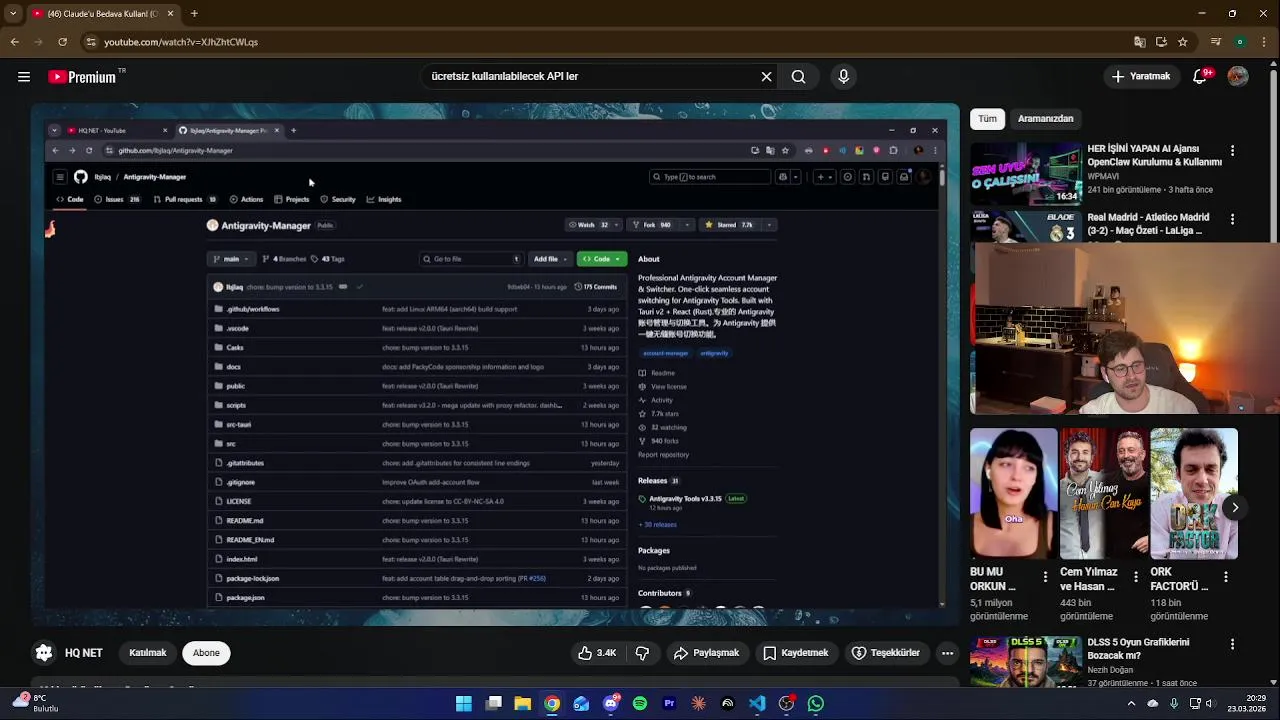The width and height of the screenshot is (1280, 720).
Task: Click the Chrome address bar URL
Action: [x=181, y=42]
